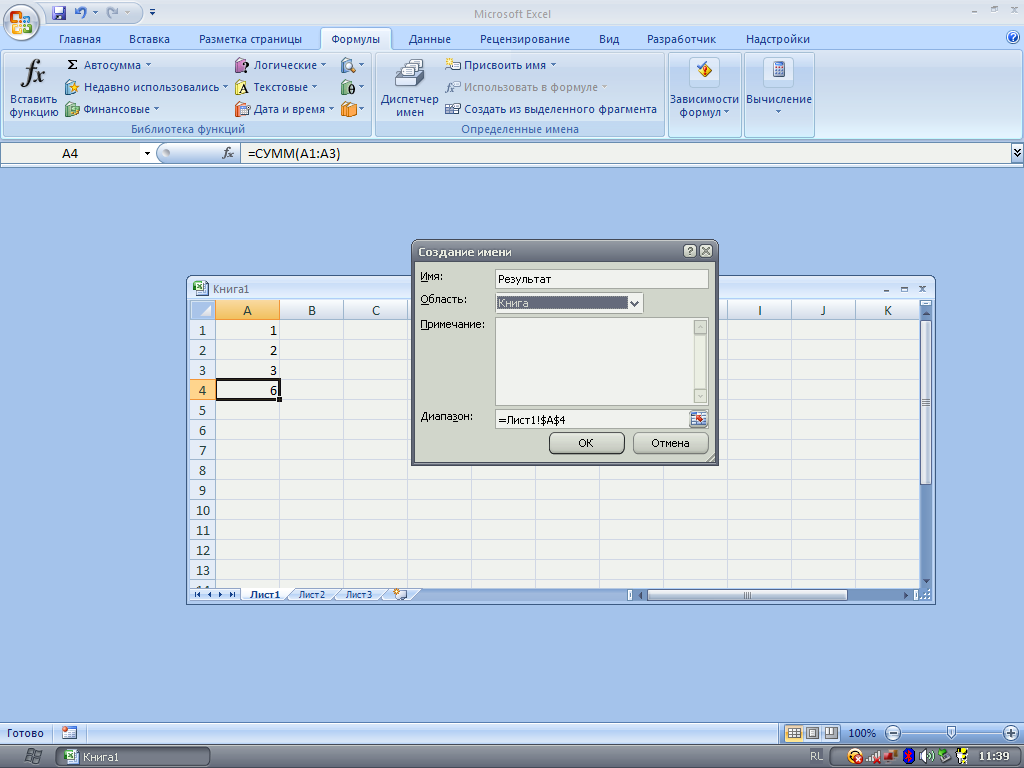Open the Разработчик tab

[681, 39]
